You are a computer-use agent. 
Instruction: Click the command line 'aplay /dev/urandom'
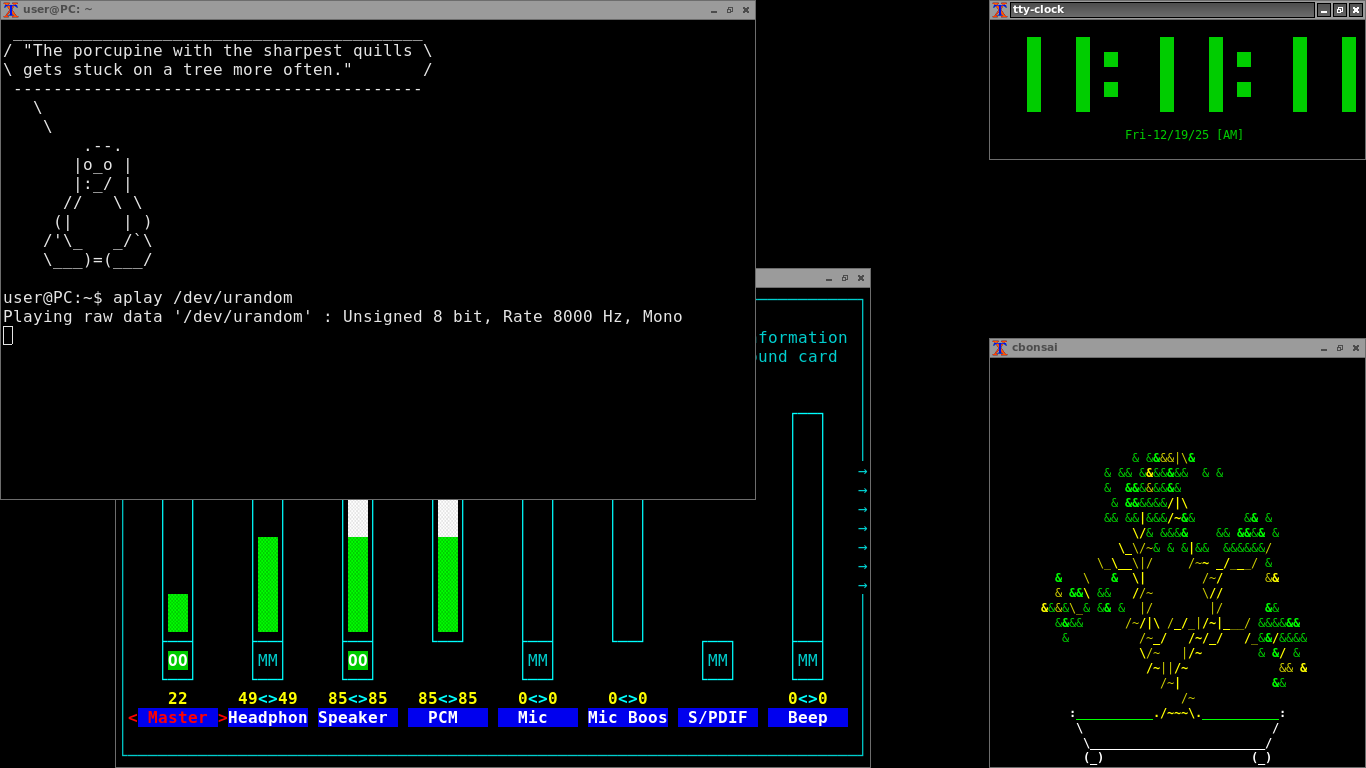pos(203,298)
